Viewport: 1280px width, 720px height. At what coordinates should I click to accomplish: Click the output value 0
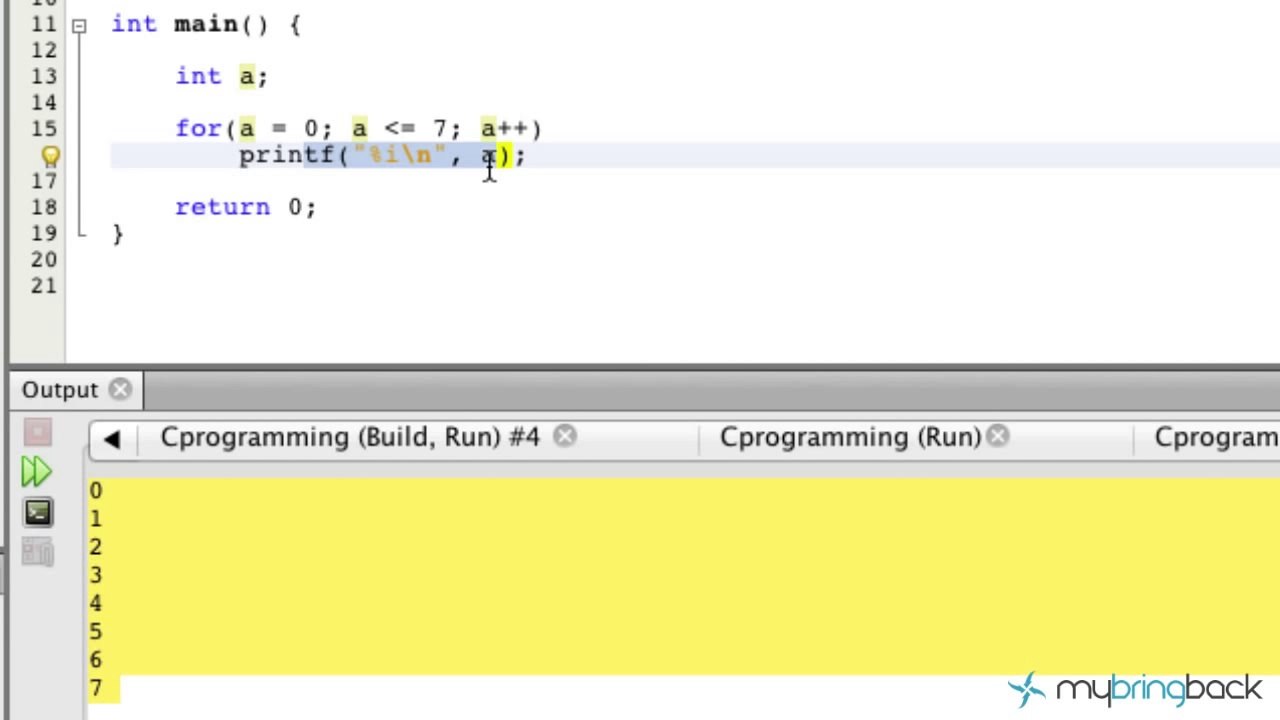(x=95, y=491)
